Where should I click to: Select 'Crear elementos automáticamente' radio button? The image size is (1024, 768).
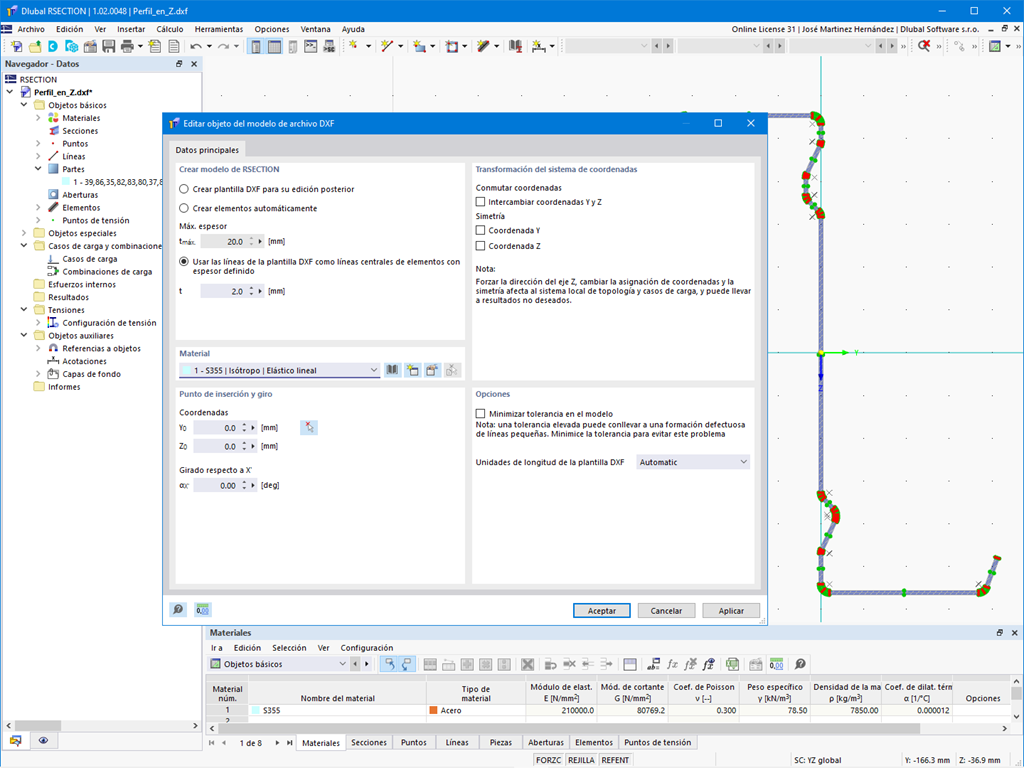[184, 208]
